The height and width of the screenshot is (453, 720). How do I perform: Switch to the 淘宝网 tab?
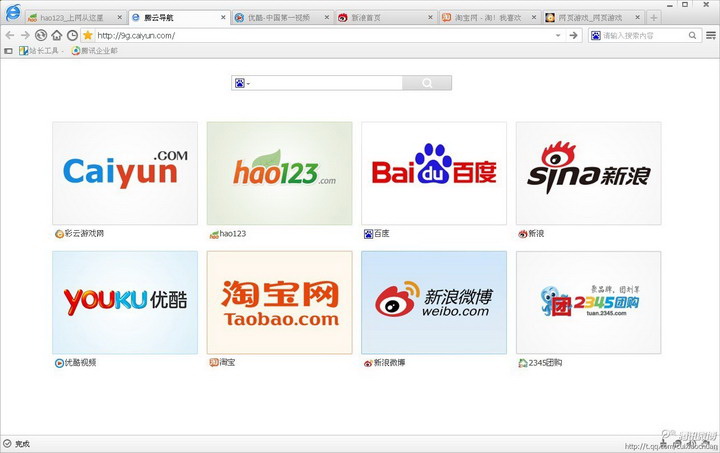click(488, 18)
